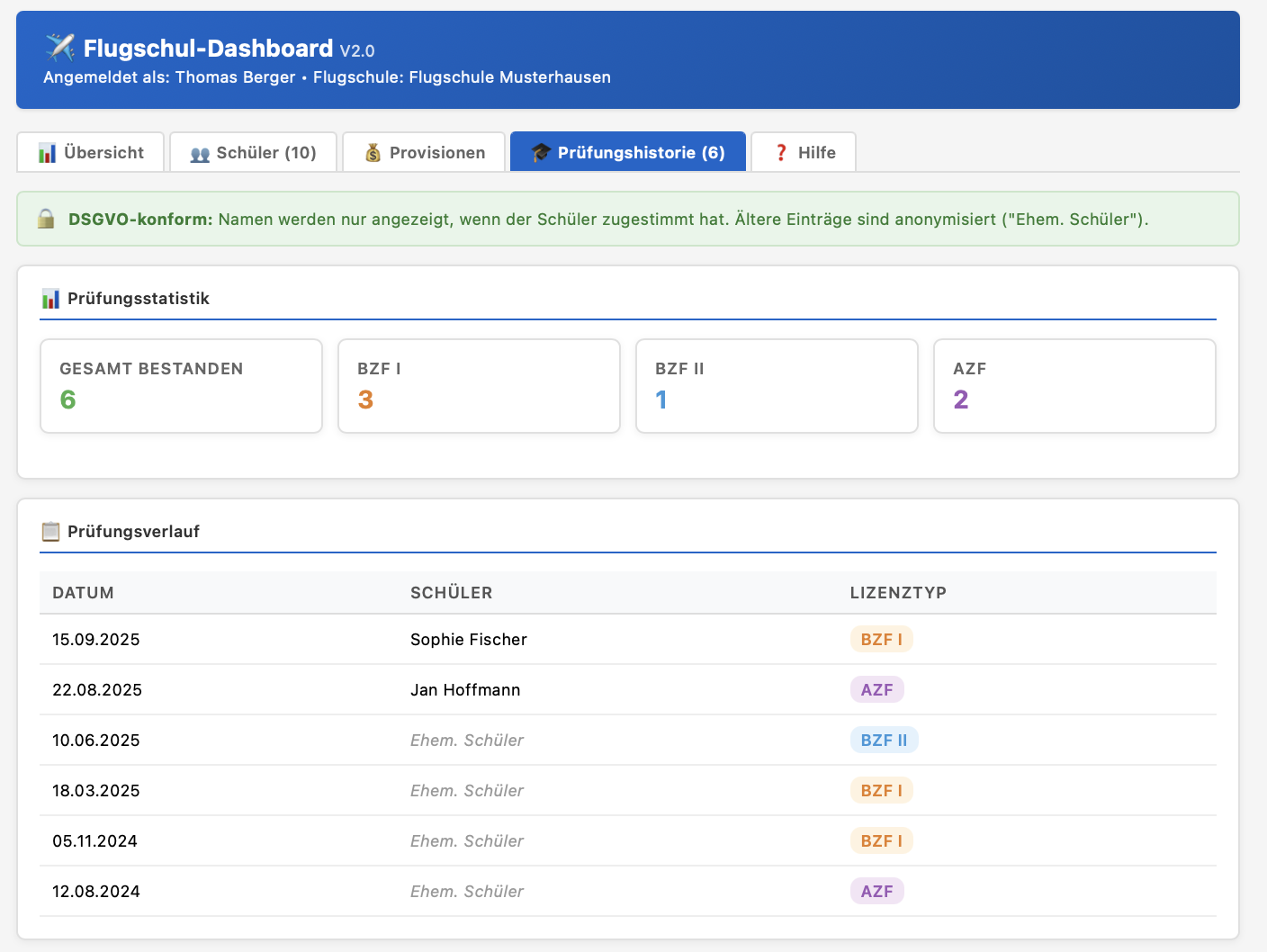The height and width of the screenshot is (952, 1267).
Task: Click the money bag icon on Provisionen
Action: click(373, 153)
